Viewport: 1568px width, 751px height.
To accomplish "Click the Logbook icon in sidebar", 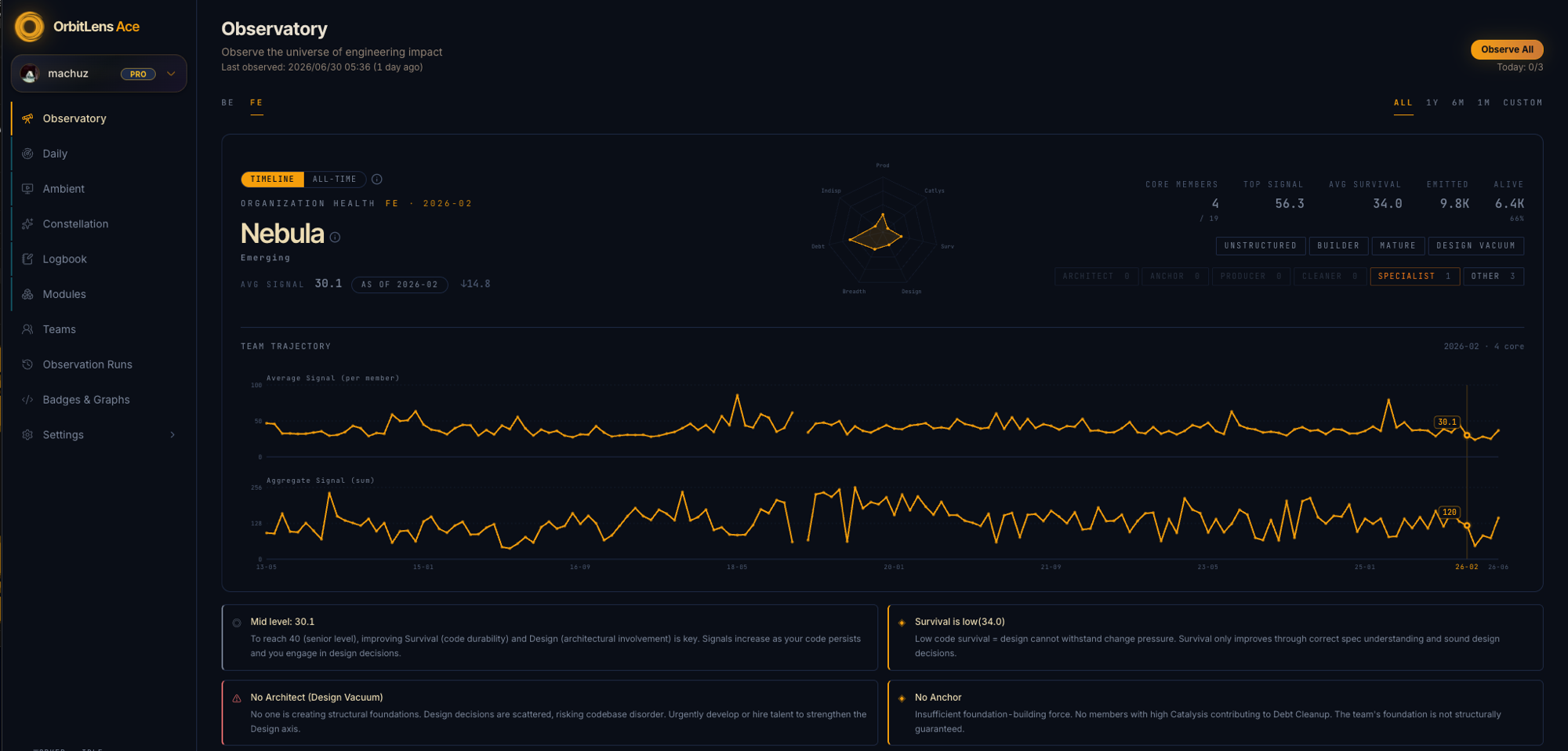I will [x=27, y=259].
